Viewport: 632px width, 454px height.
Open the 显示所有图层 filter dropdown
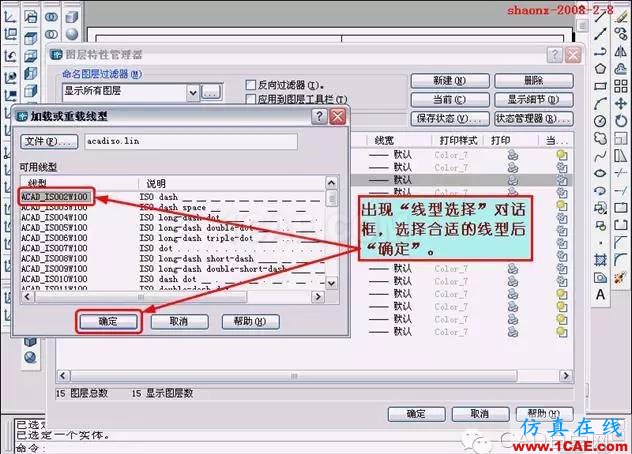[x=193, y=93]
